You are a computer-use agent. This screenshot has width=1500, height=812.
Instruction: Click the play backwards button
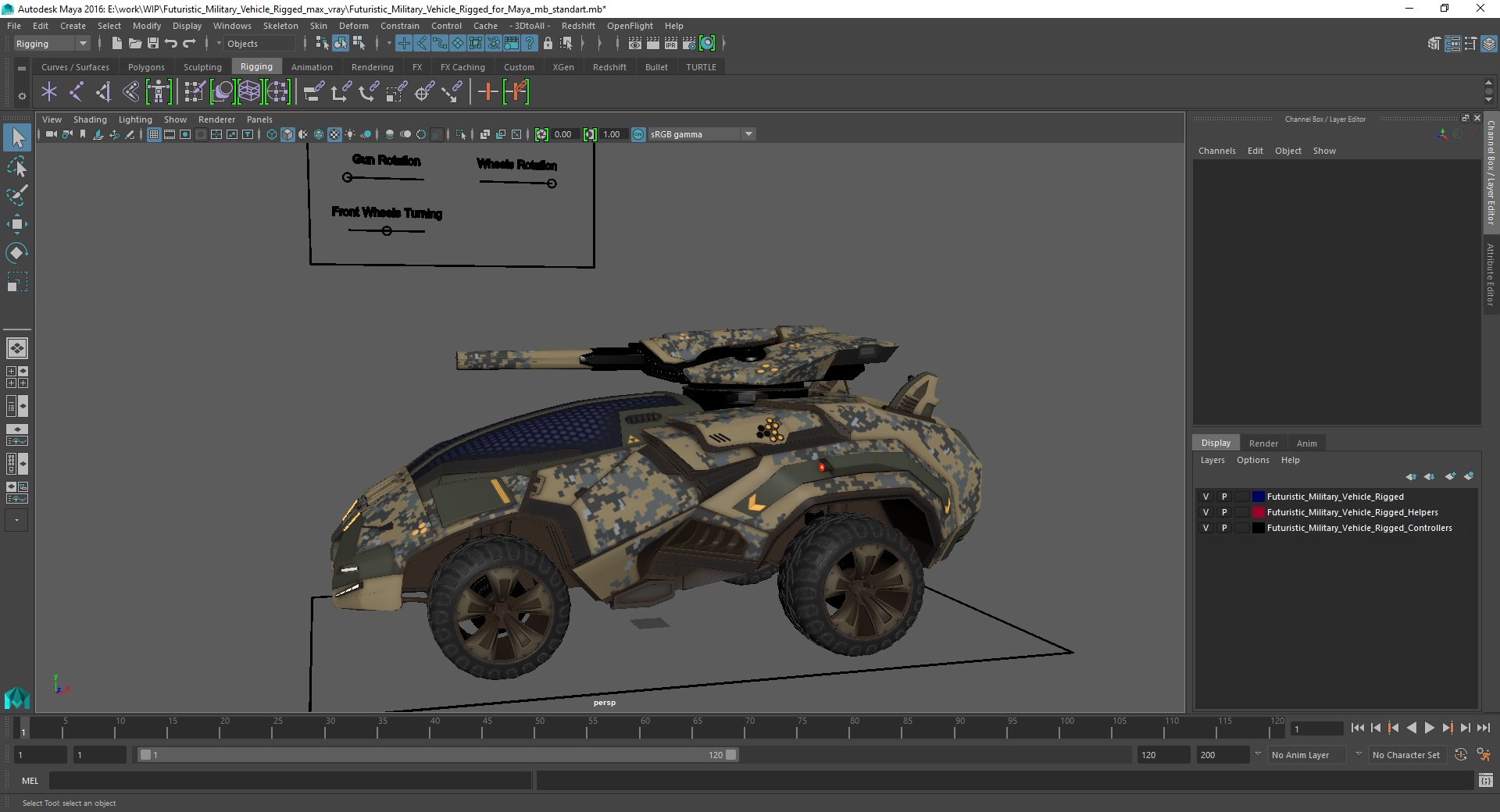(x=1411, y=728)
